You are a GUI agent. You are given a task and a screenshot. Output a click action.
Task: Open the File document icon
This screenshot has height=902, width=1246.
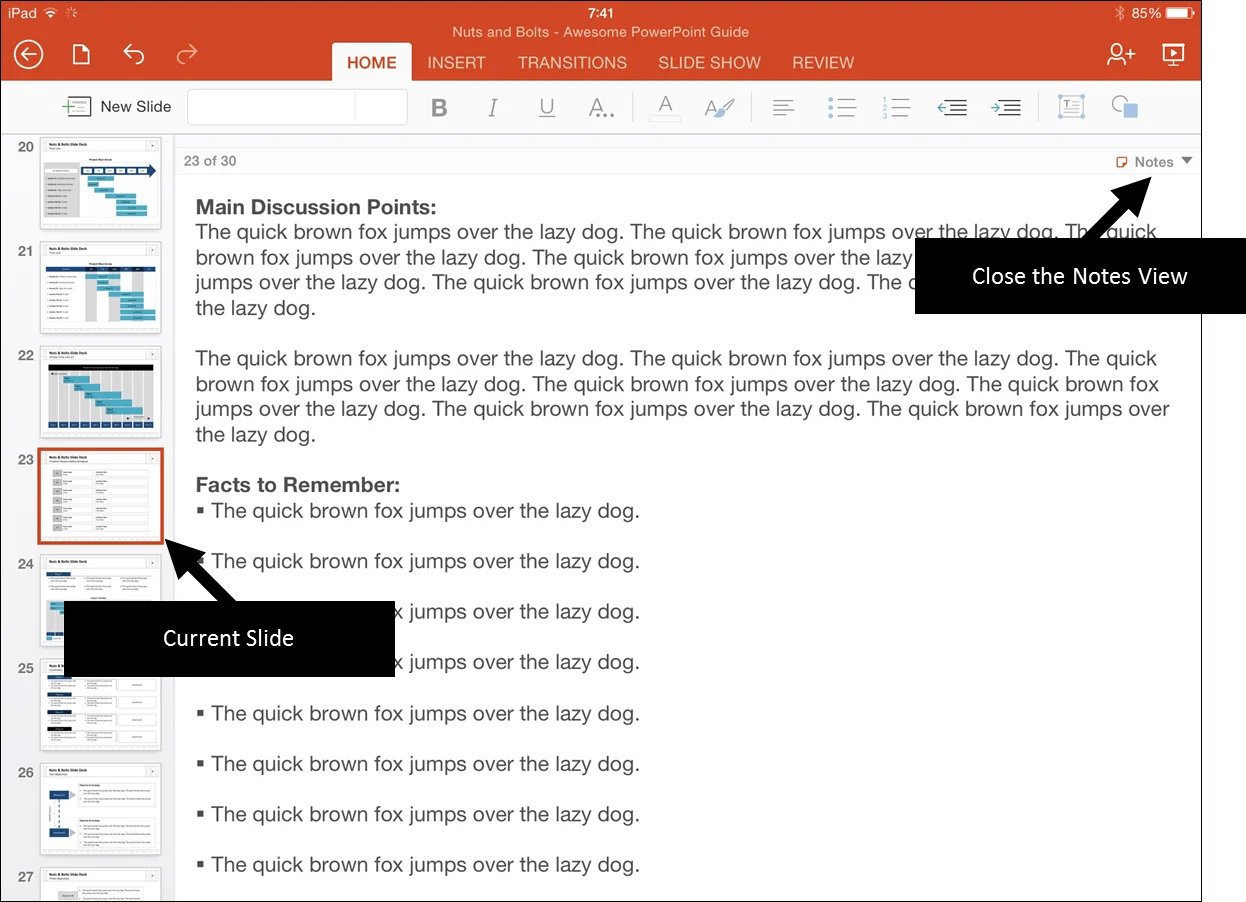[80, 54]
